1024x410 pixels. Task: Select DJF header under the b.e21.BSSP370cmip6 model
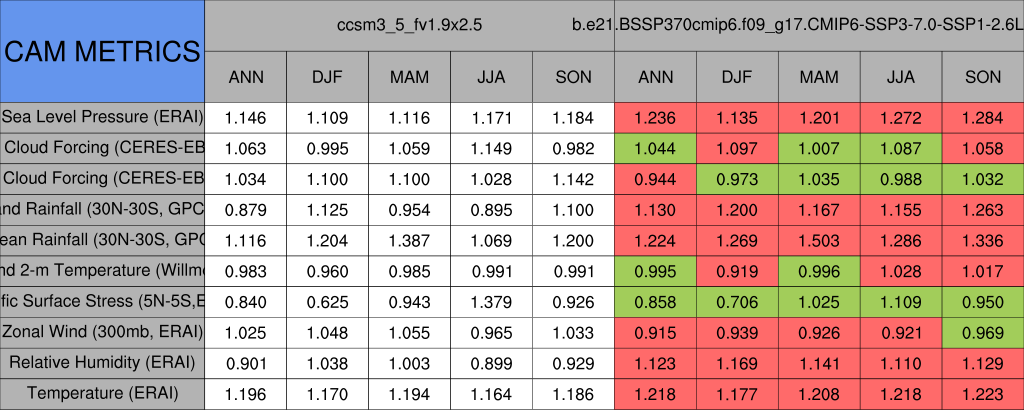pos(737,76)
